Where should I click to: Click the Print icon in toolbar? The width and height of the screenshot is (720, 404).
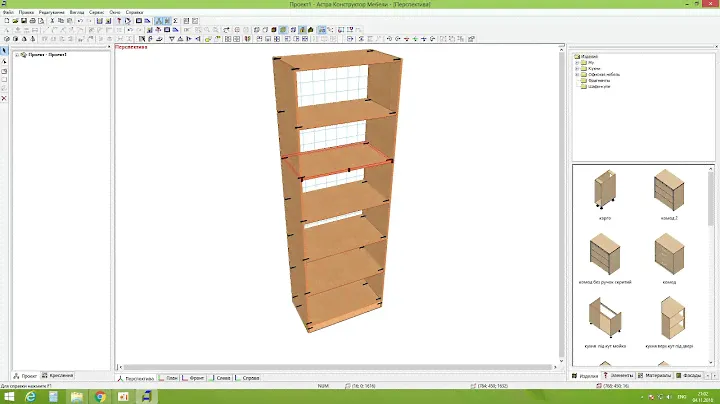click(30, 21)
